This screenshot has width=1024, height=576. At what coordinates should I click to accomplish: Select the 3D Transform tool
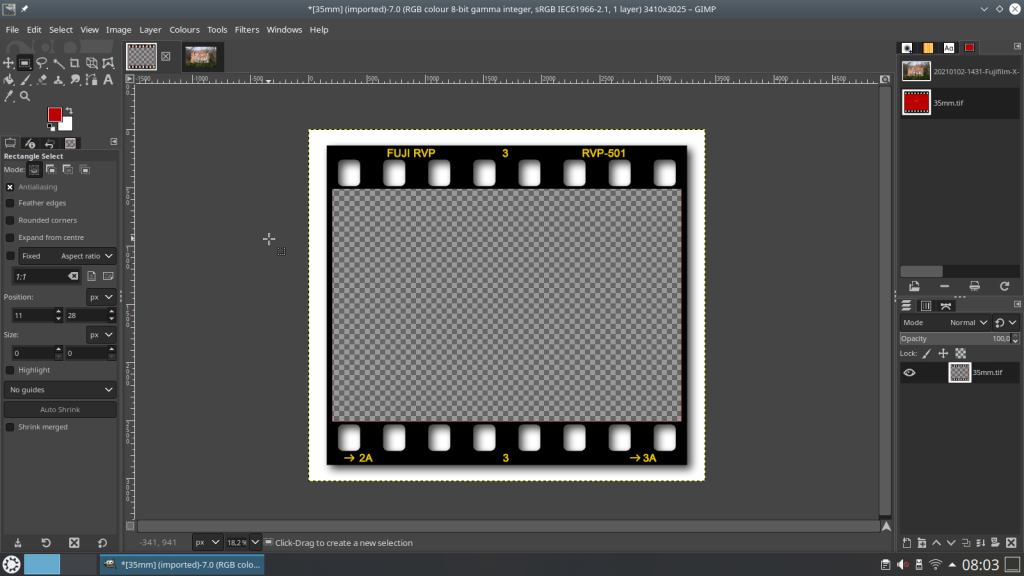click(91, 63)
